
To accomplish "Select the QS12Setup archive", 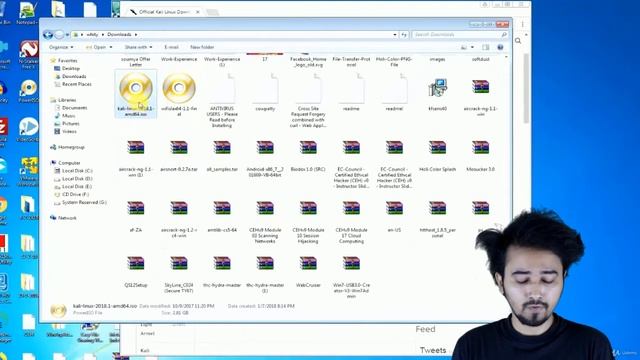I will [136, 272].
